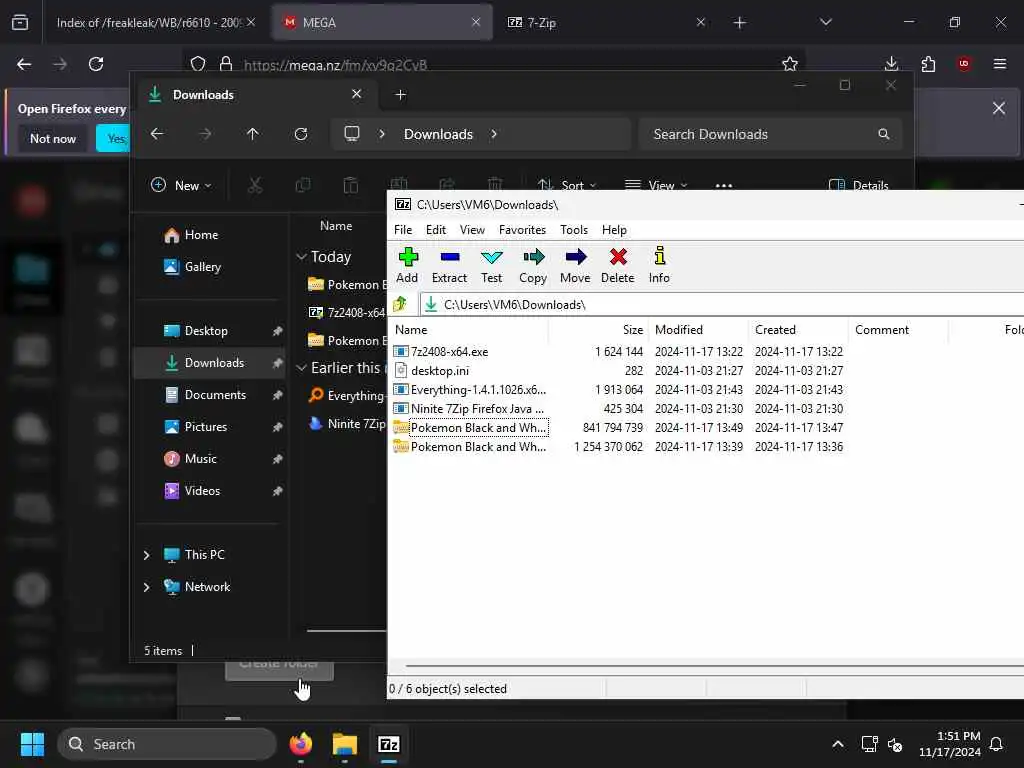Click the 7-Zip address path field
This screenshot has width=1024, height=768.
click(722, 304)
